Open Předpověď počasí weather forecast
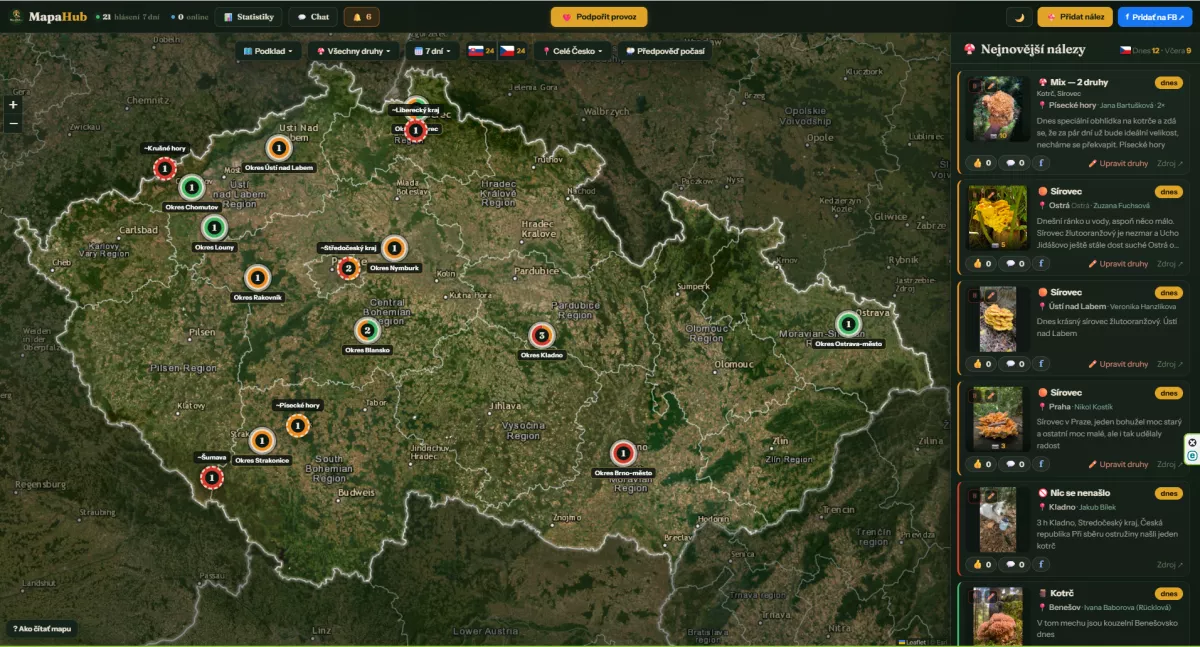Viewport: 1200px width, 647px height. coord(665,50)
